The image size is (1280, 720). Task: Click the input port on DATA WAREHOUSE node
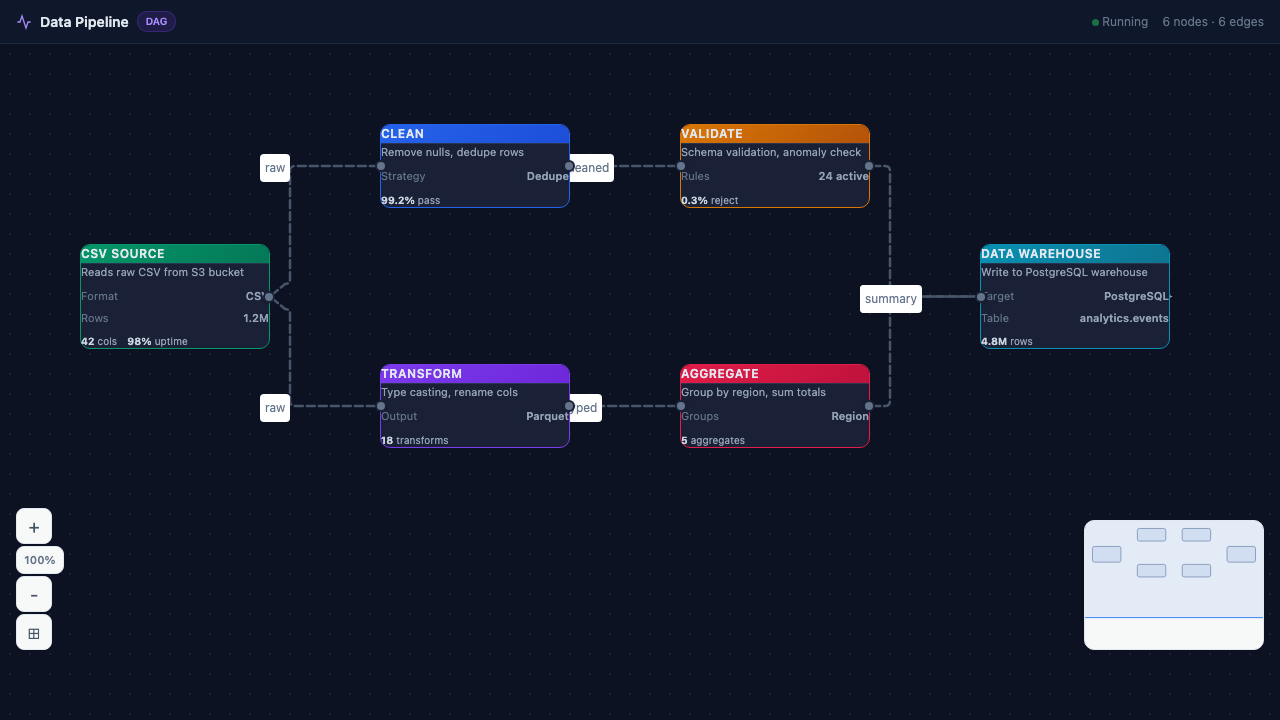(981, 297)
